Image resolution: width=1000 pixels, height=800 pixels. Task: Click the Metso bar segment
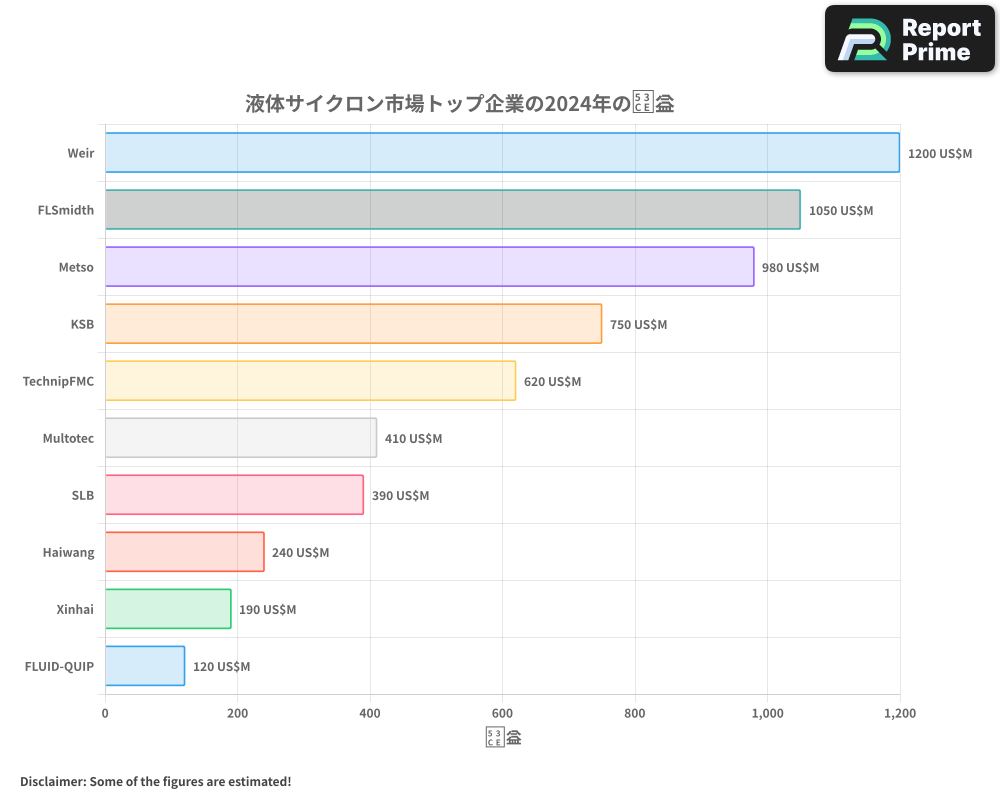[x=430, y=267]
